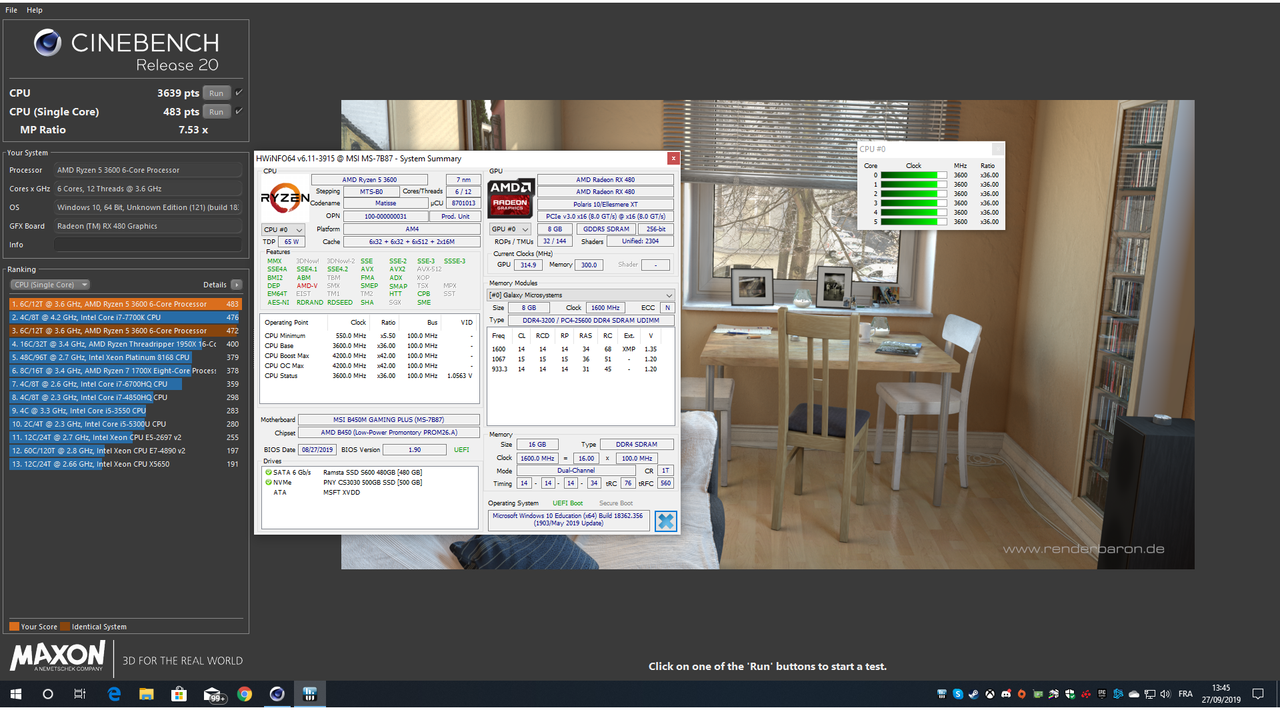This screenshot has height=720, width=1280.
Task: Click the Windows 10 Education operating system text
Action: 568,520
